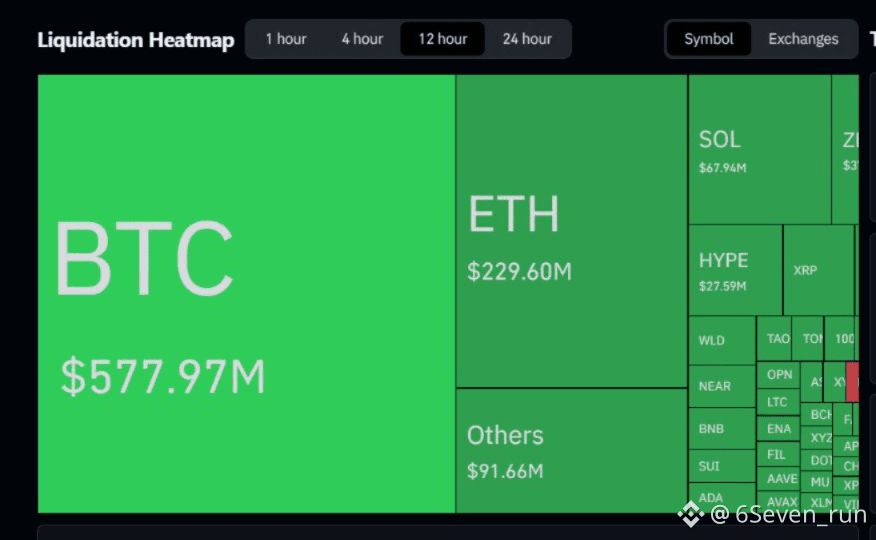876x540 pixels.
Task: Click the FIL heatmap tile
Action: 779,455
